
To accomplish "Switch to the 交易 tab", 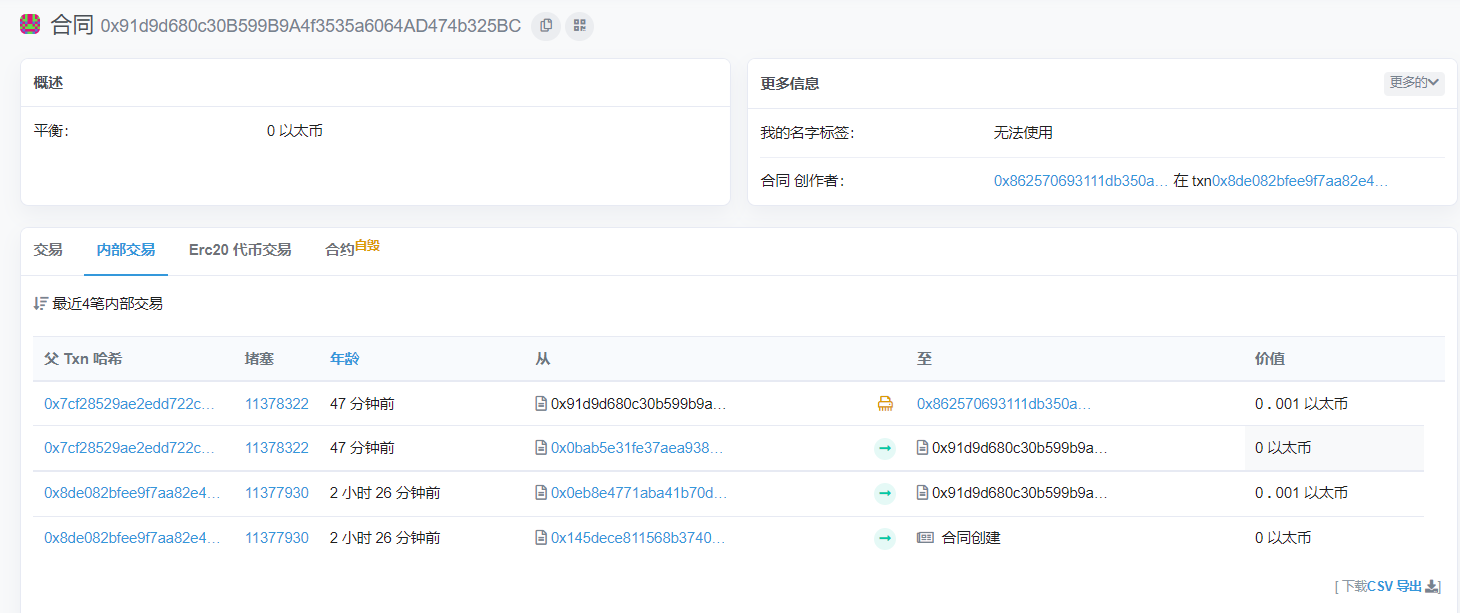I will (48, 250).
